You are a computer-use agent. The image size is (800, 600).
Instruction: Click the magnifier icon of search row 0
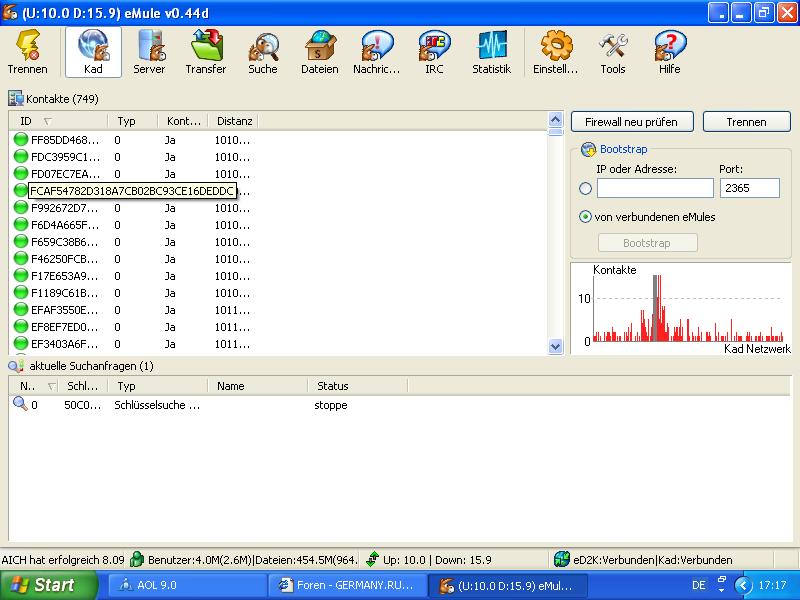[20, 404]
